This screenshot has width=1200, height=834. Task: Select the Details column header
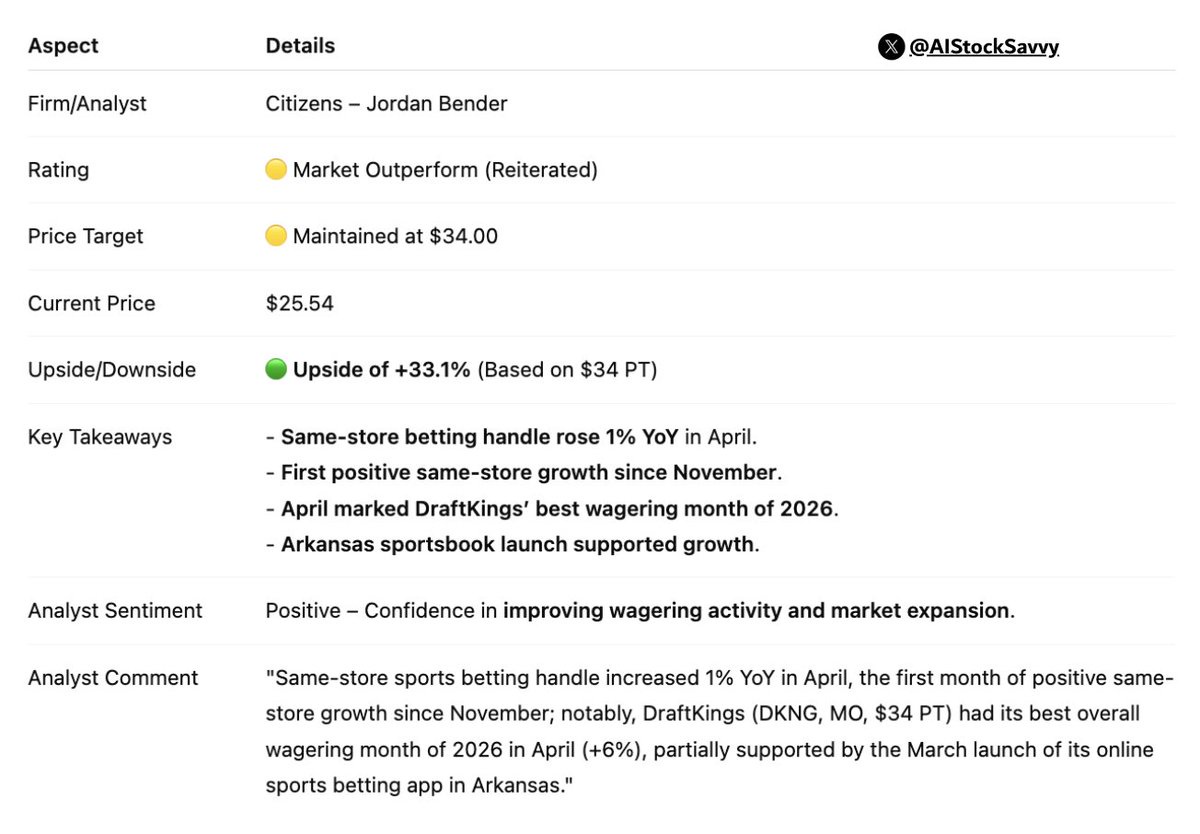pos(300,46)
